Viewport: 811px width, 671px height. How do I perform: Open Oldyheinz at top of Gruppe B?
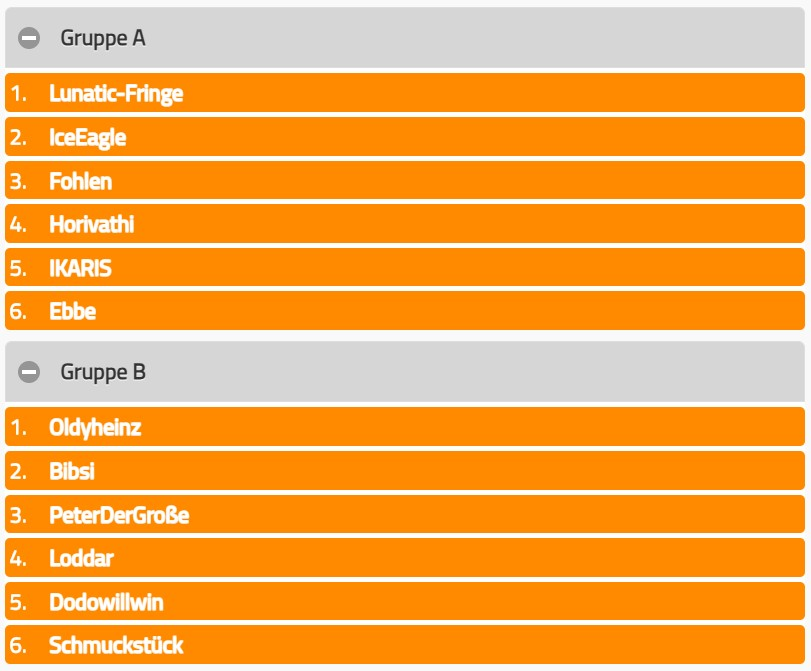(95, 428)
